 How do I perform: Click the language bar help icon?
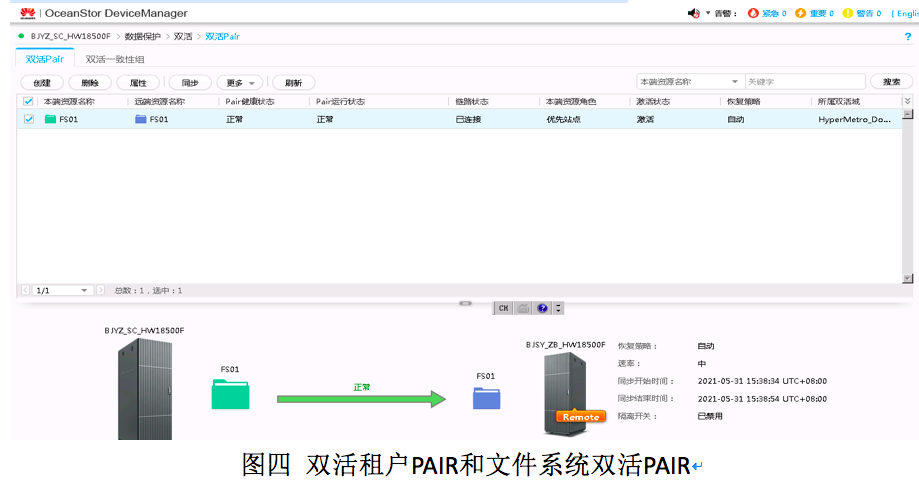pyautogui.click(x=542, y=308)
